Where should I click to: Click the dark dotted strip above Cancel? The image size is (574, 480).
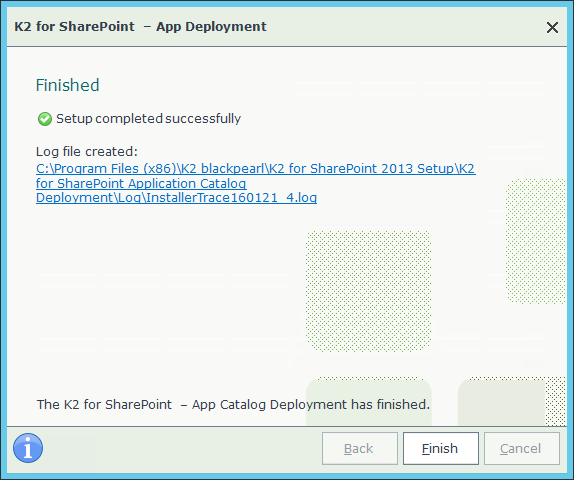point(556,401)
